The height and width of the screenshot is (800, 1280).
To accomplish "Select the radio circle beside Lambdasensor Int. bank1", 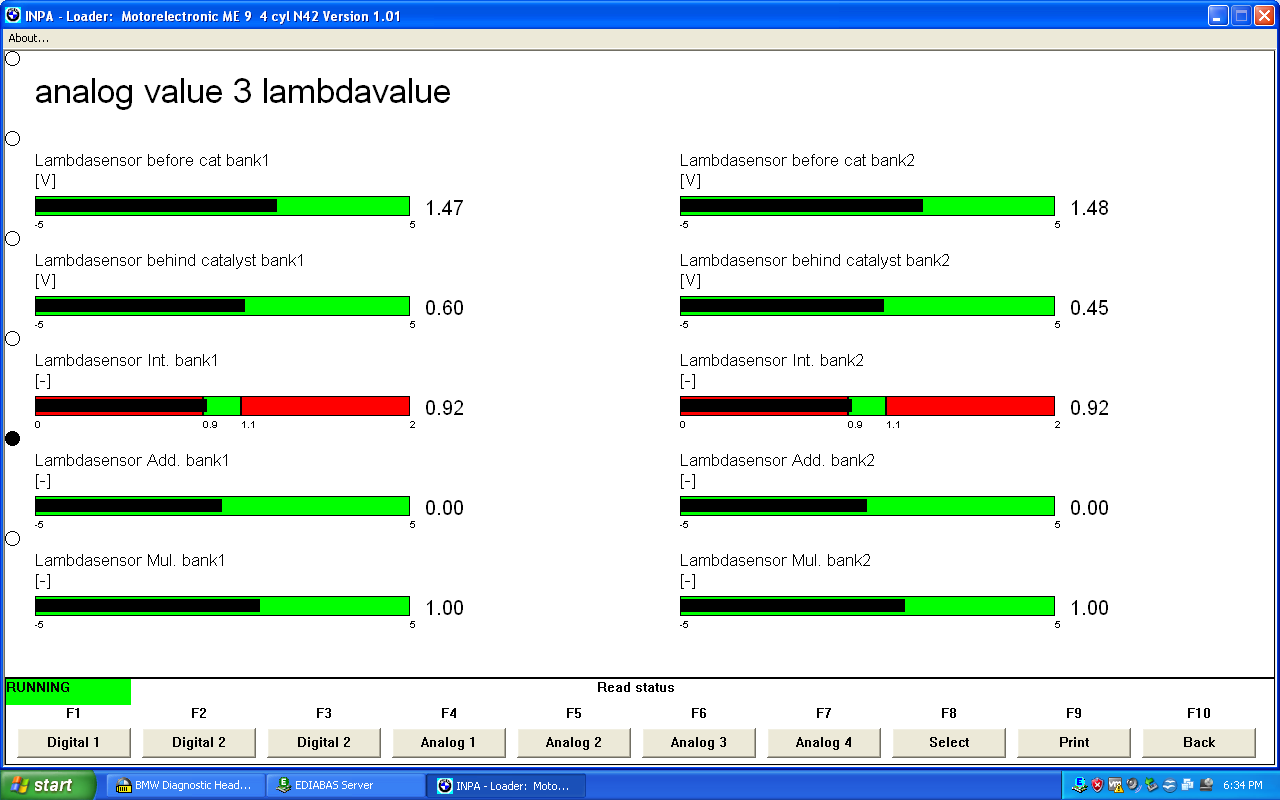I will tap(13, 338).
